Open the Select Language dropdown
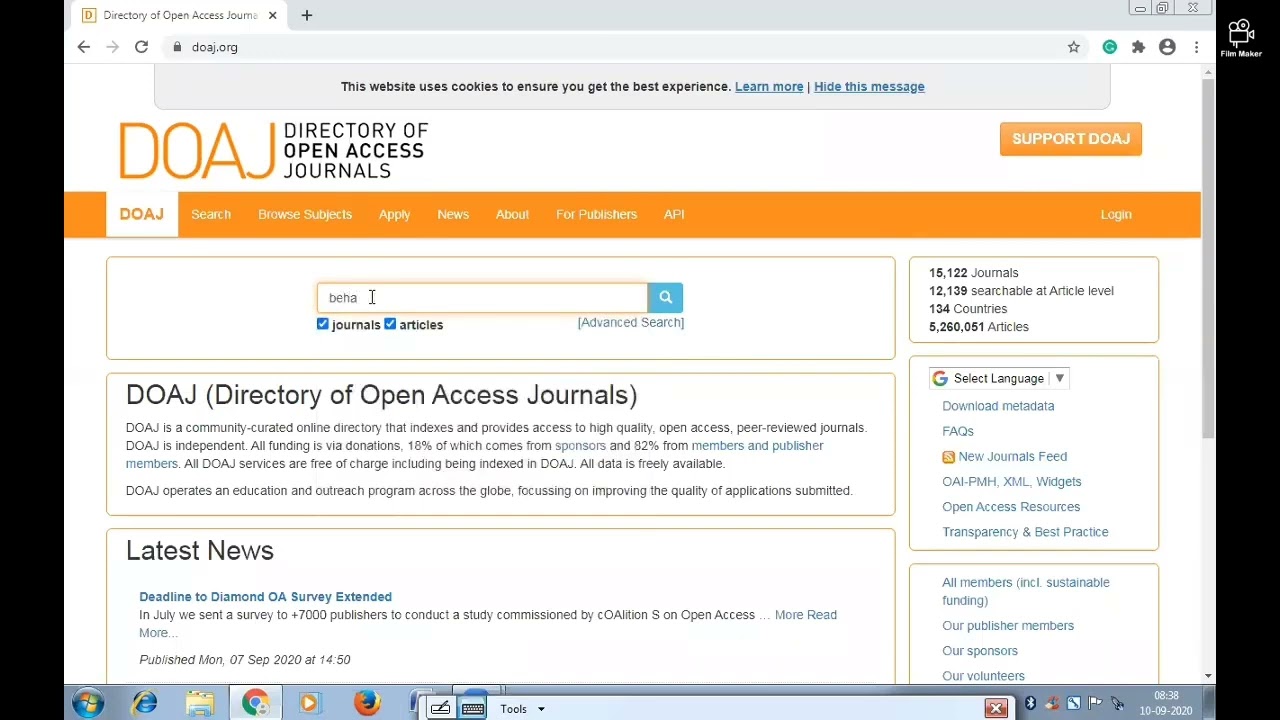 [999, 379]
